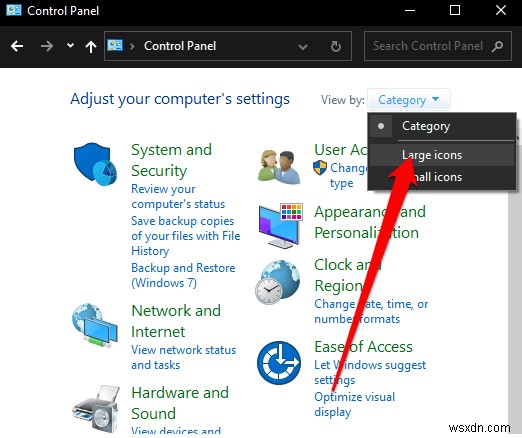Go up one folder level
522x438 pixels.
pos(91,46)
